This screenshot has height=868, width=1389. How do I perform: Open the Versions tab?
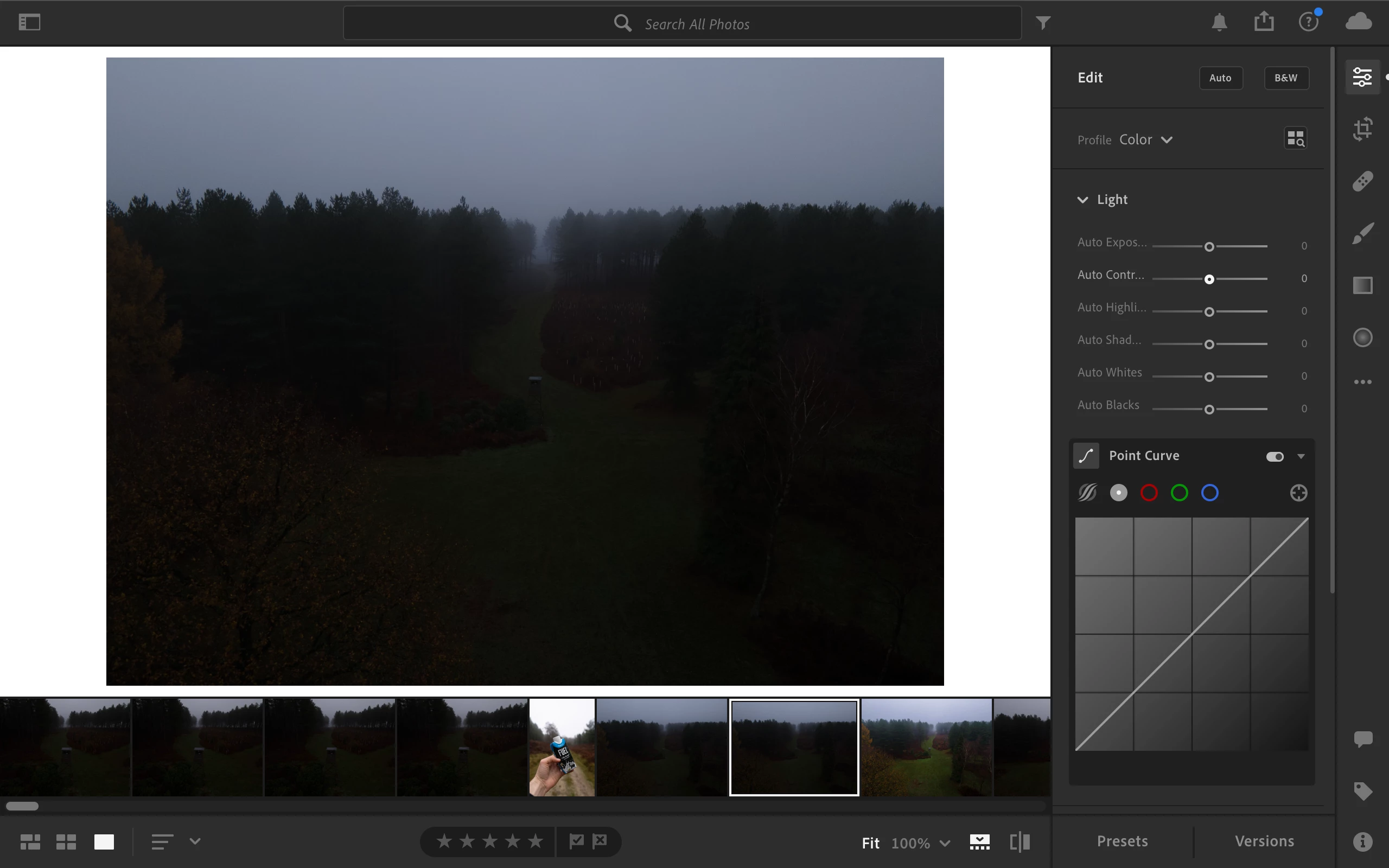tap(1264, 841)
